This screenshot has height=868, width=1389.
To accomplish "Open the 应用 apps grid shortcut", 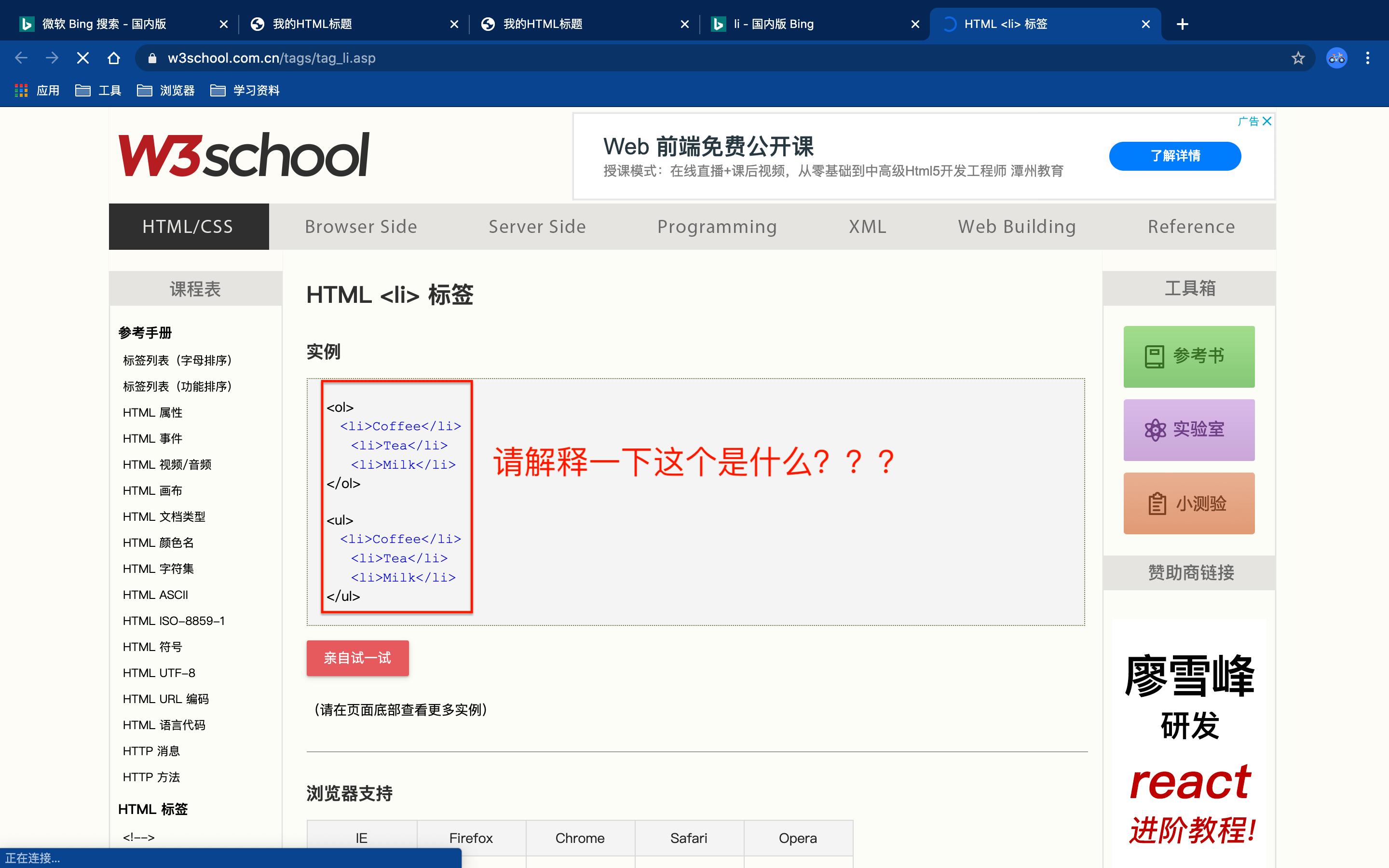I will tap(37, 90).
